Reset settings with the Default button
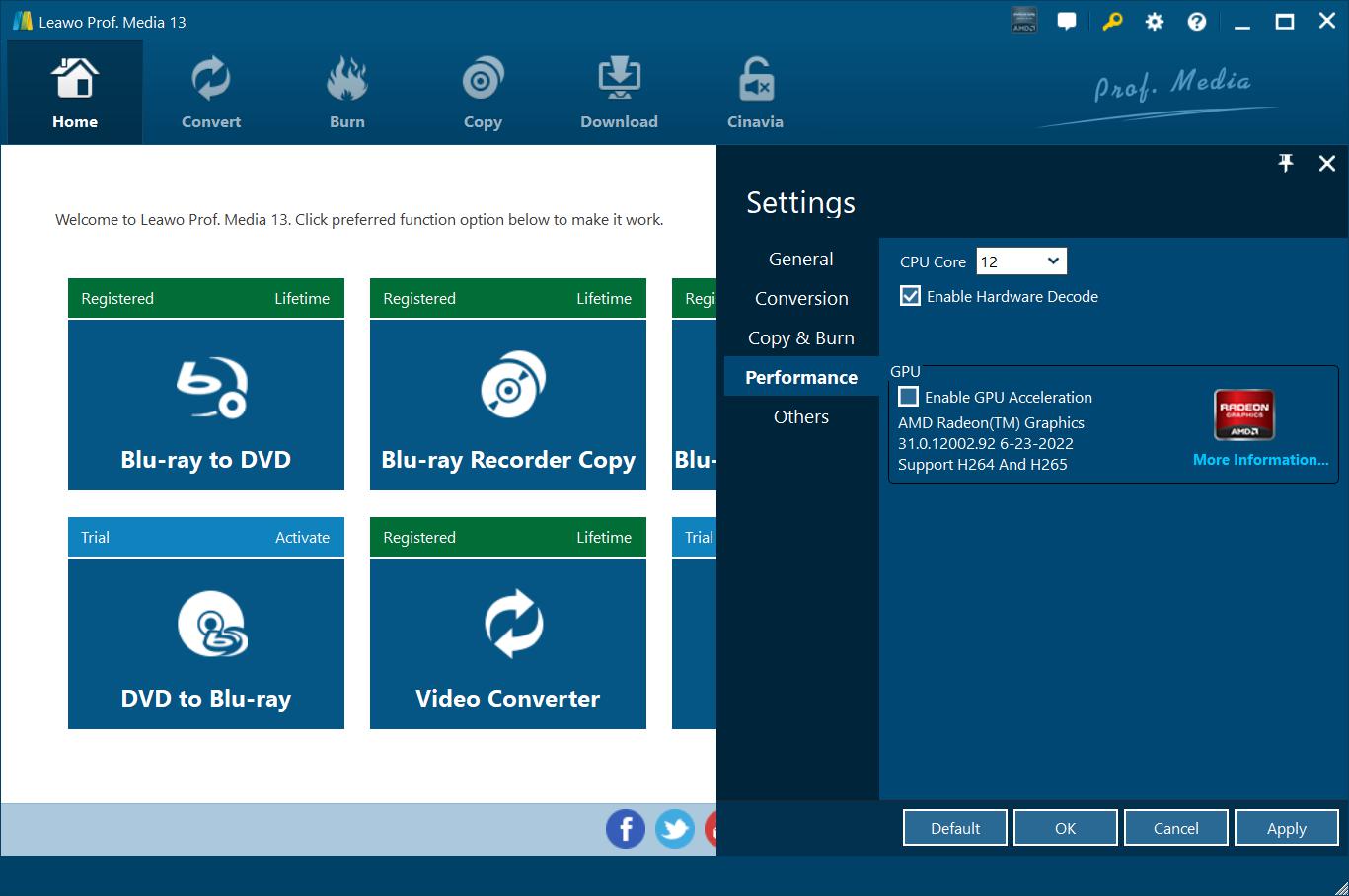Screen dimensions: 1349x896 point(954,828)
